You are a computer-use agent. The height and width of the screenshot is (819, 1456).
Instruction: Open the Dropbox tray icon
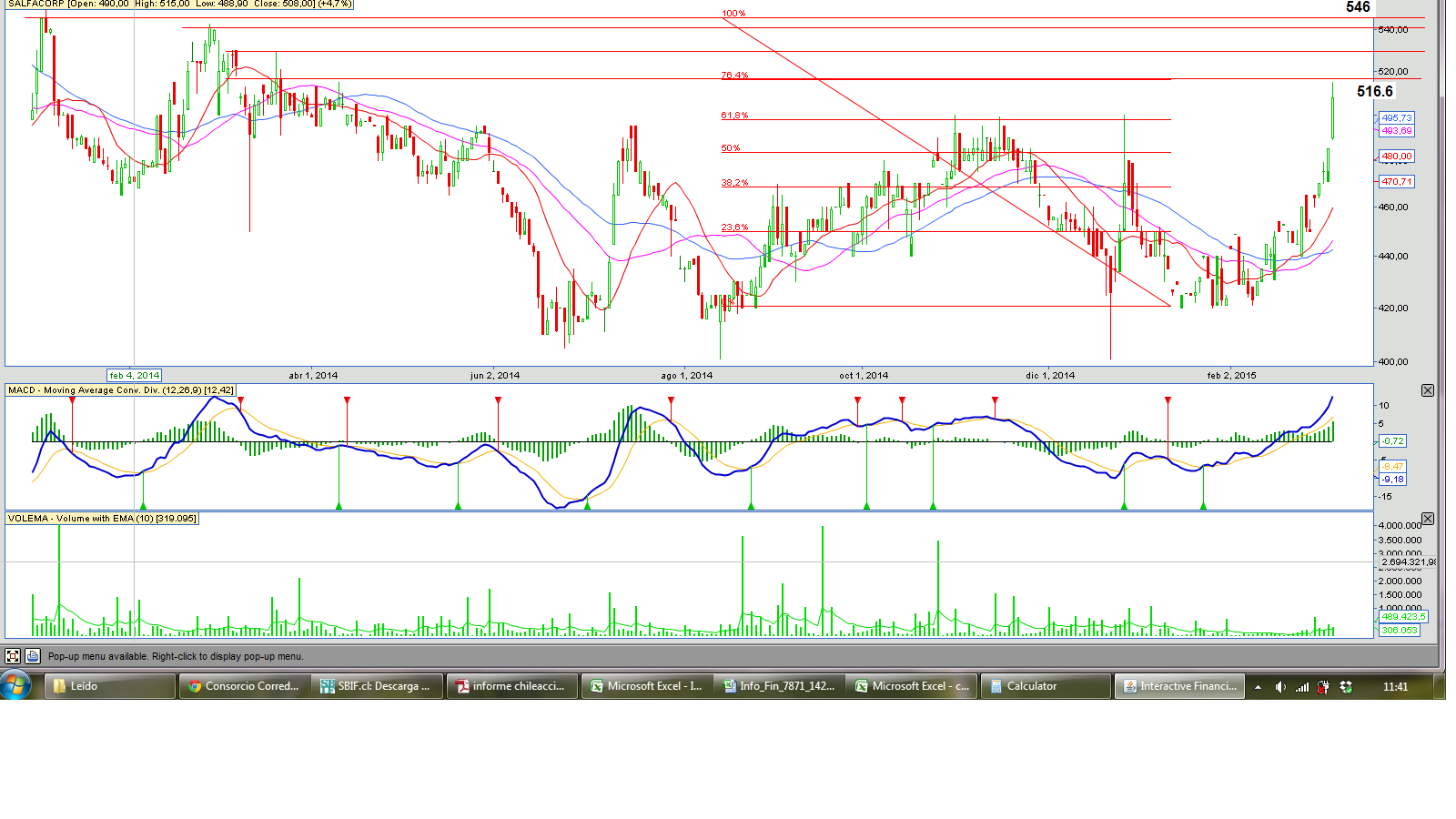pos(1346,687)
